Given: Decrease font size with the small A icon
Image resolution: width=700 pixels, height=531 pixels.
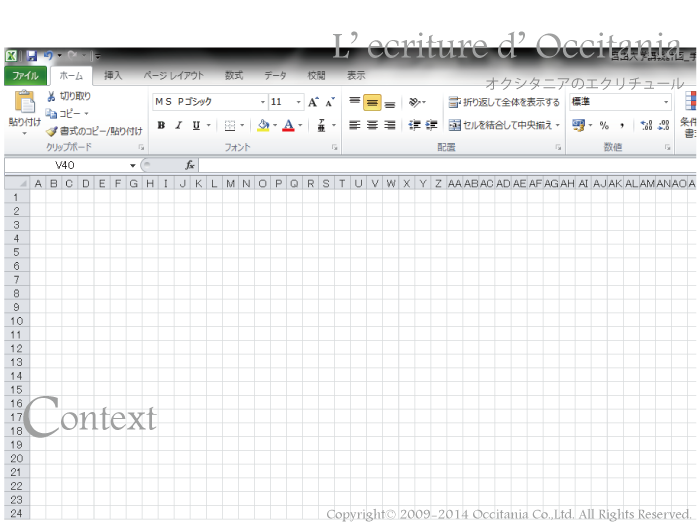Looking at the screenshot, I should point(330,102).
